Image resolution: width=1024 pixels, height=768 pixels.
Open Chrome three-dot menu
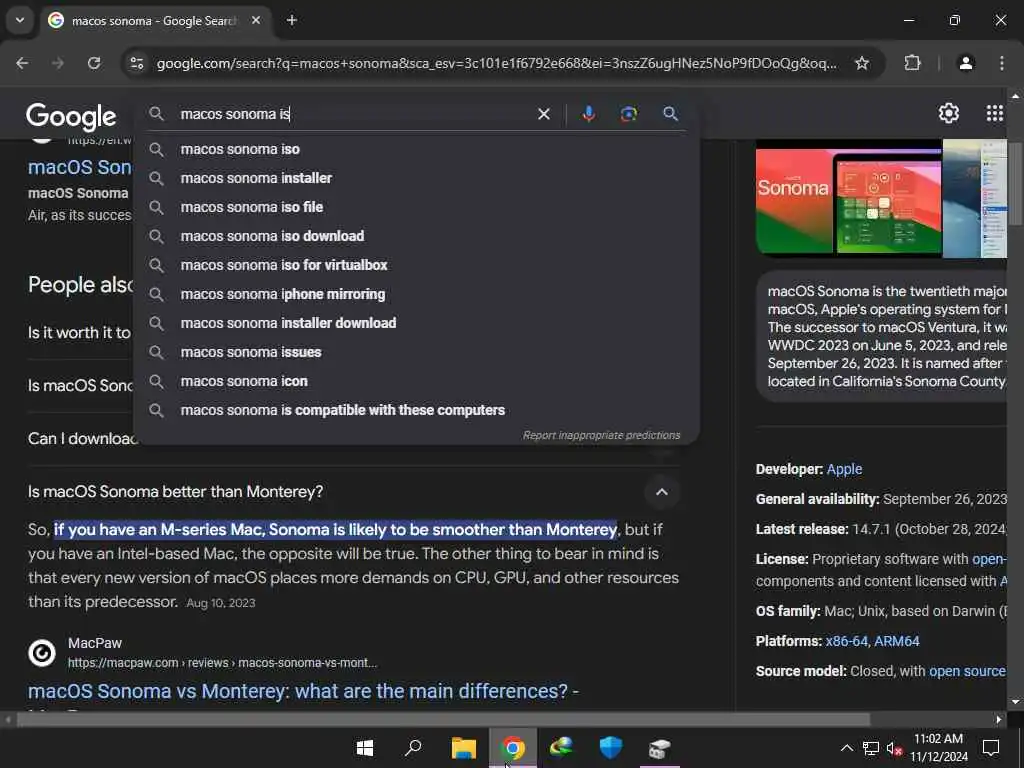[1001, 63]
